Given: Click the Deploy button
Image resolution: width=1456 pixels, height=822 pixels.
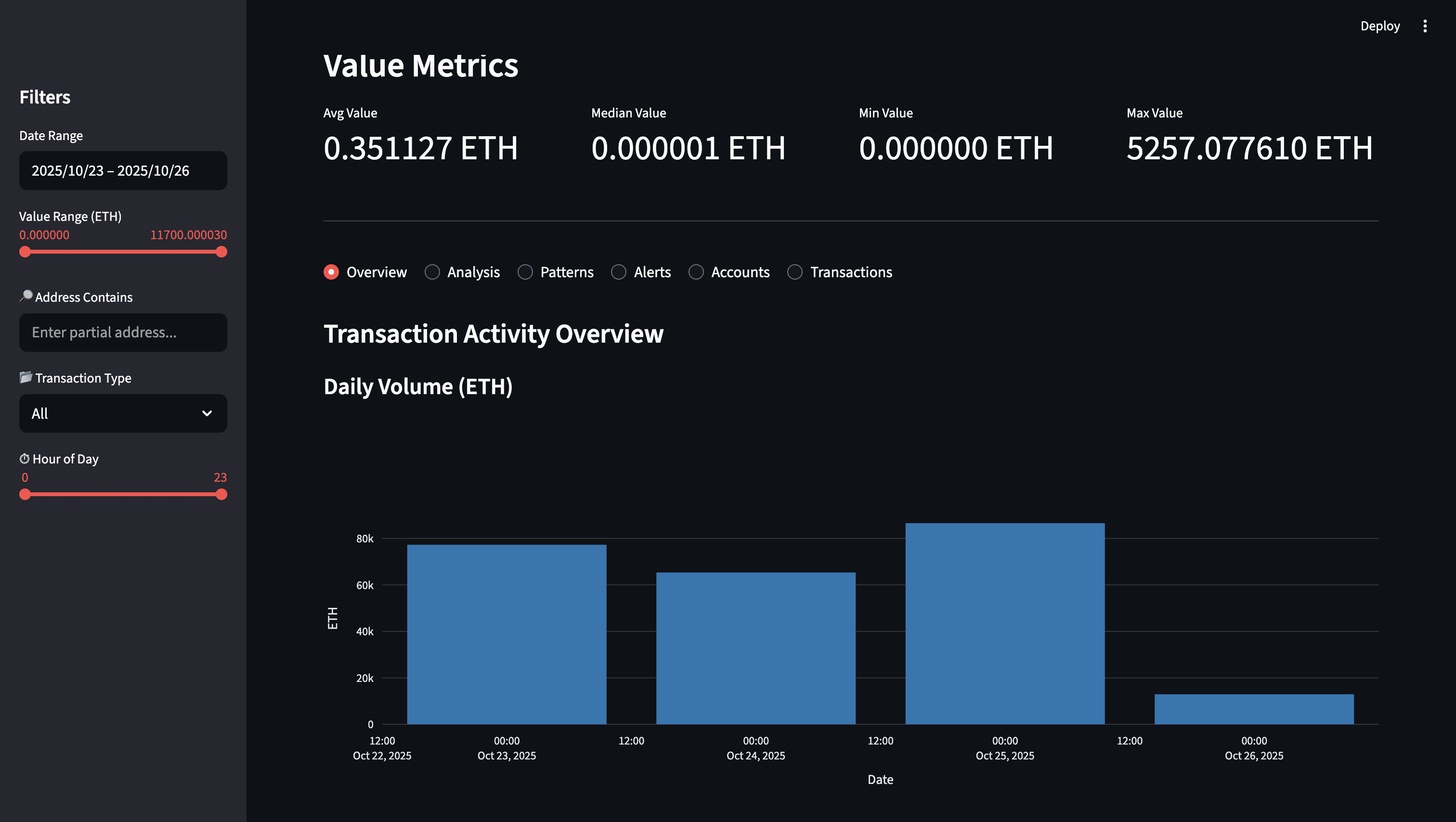Looking at the screenshot, I should [x=1380, y=26].
